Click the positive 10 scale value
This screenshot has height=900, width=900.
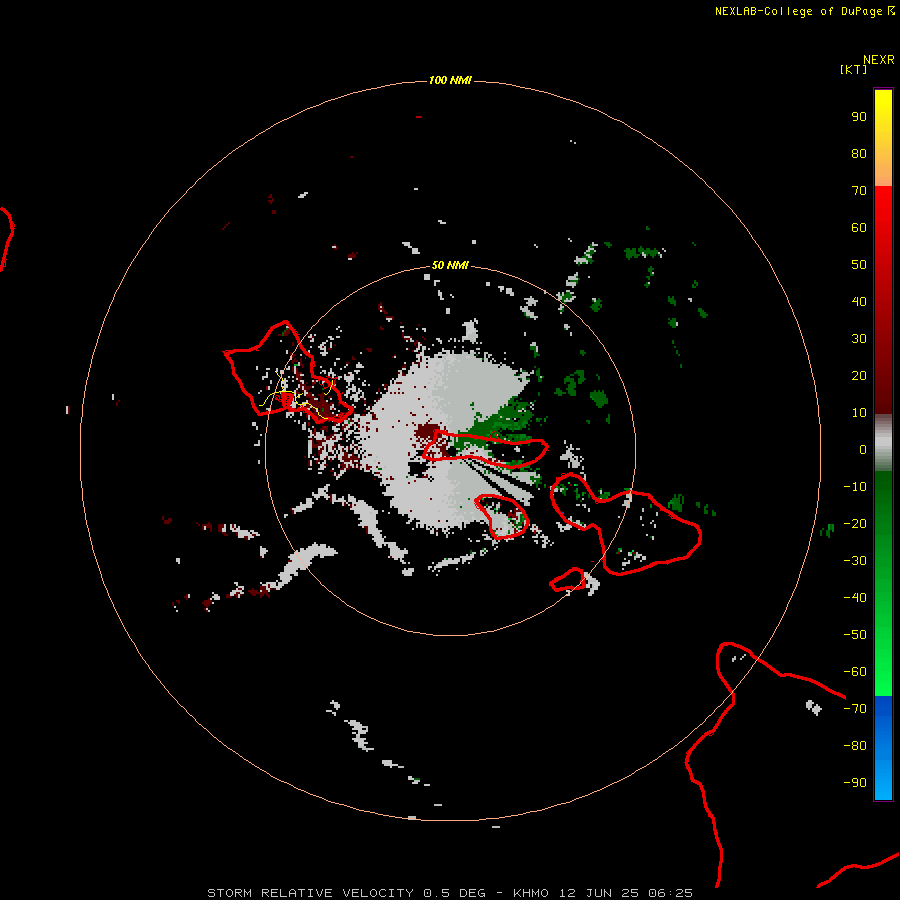[859, 413]
